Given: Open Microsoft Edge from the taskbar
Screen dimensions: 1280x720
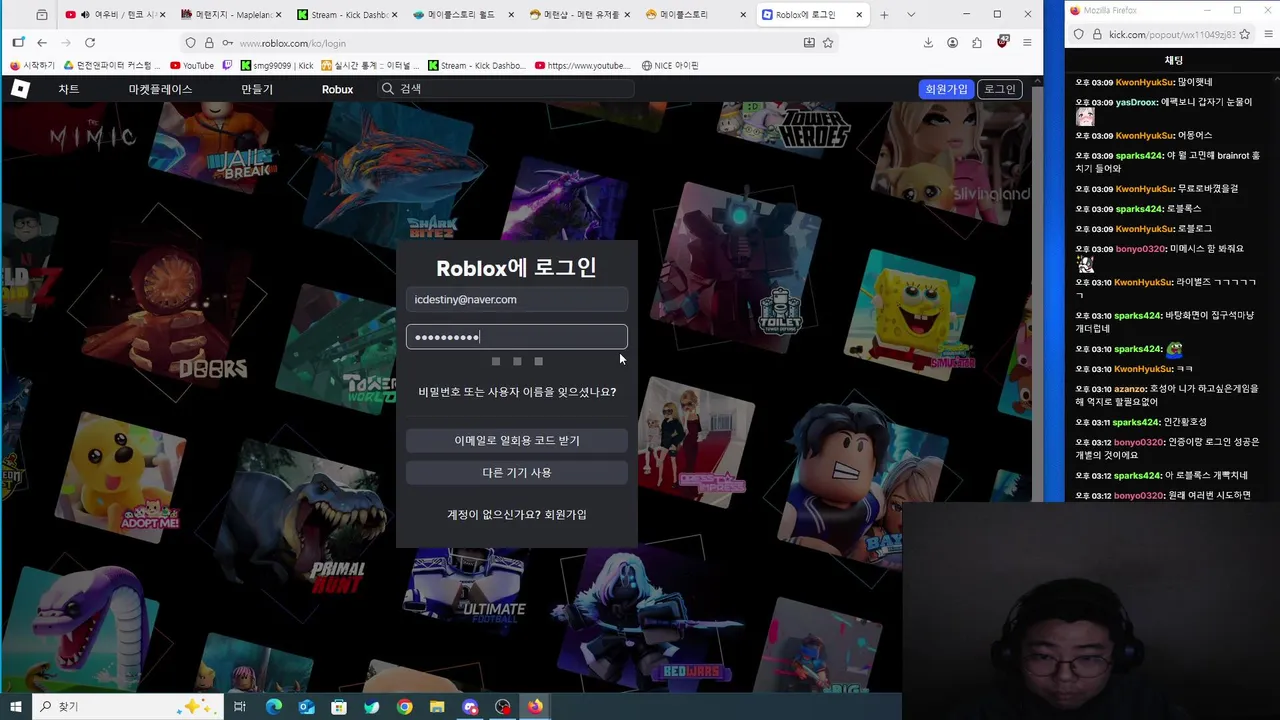Looking at the screenshot, I should (273, 706).
